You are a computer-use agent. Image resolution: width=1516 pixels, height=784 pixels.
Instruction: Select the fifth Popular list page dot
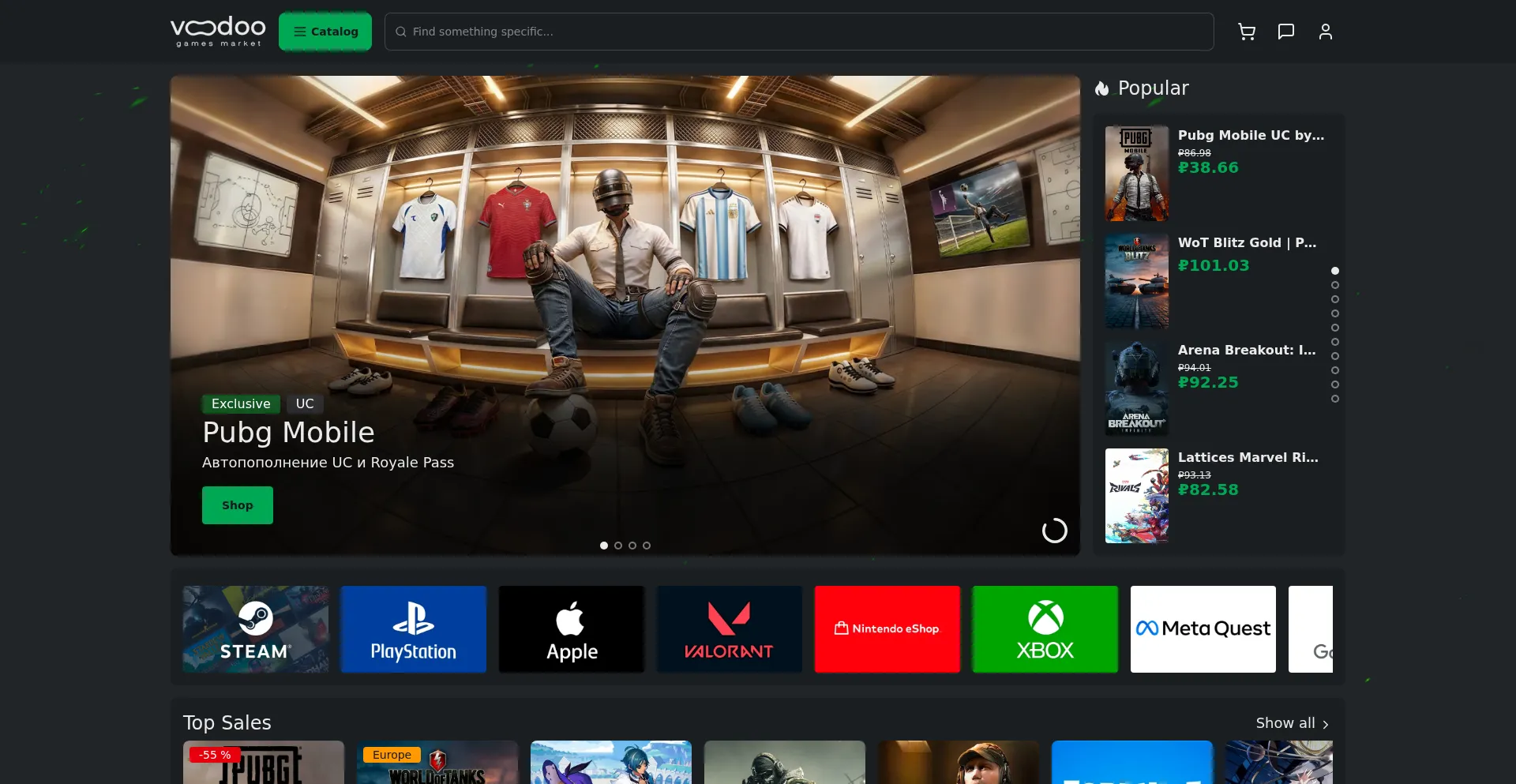coord(1335,328)
